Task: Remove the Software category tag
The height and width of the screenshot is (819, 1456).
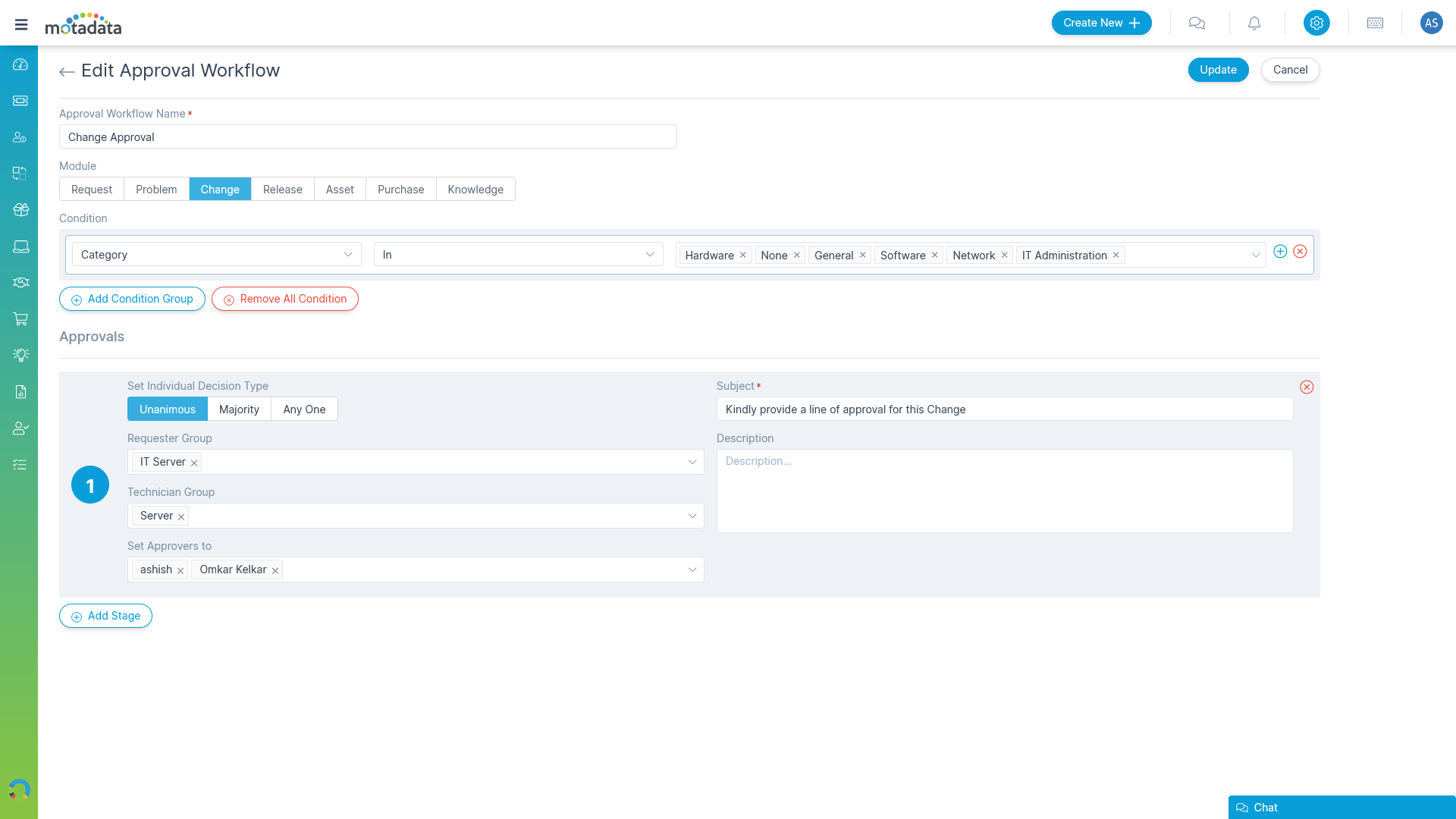Action: pyautogui.click(x=935, y=255)
